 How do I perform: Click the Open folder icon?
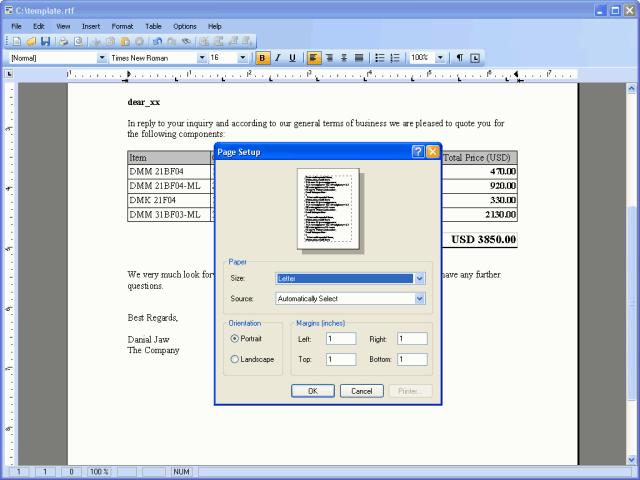pos(31,42)
